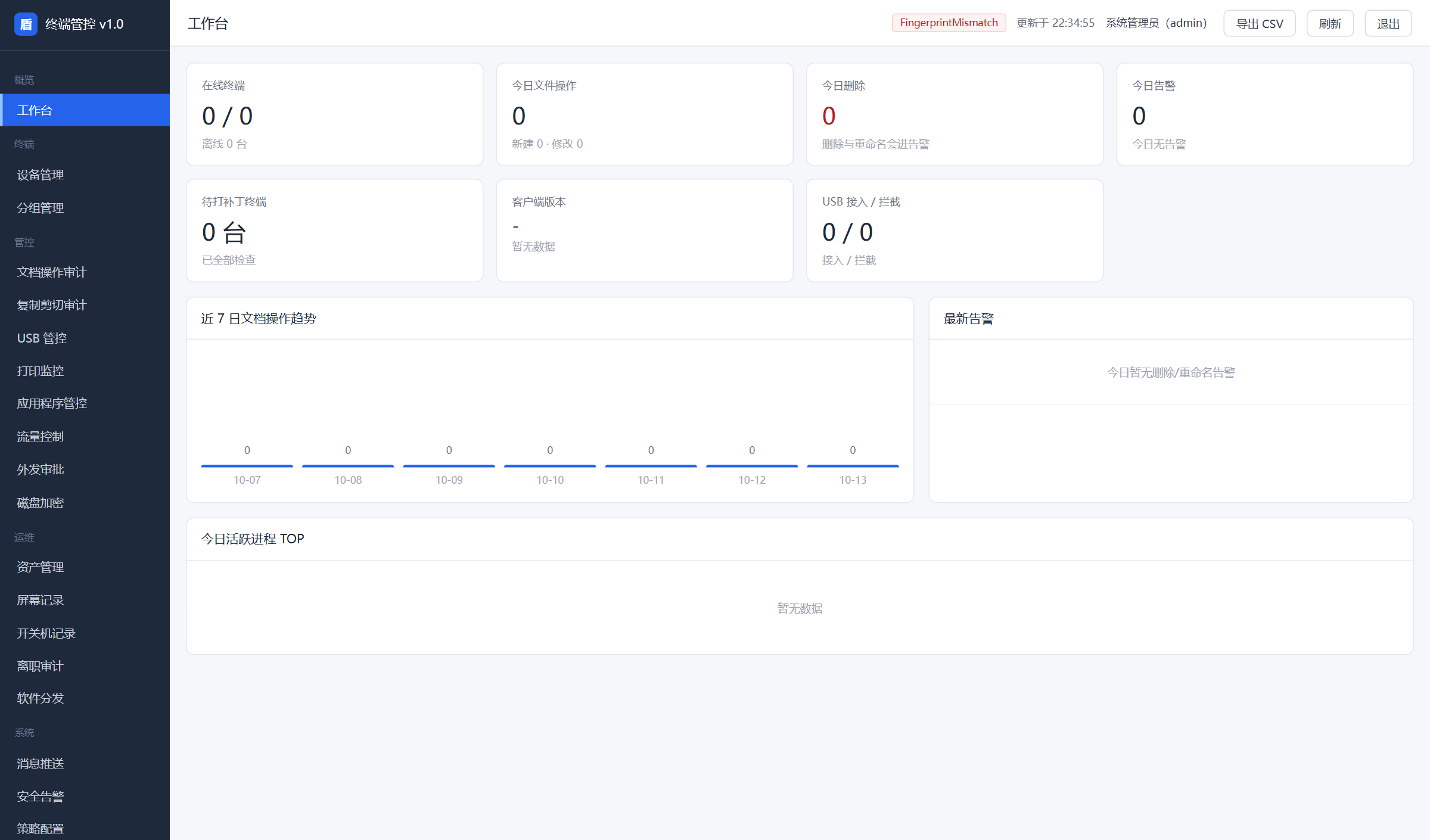Screen dimensions: 1430x840
Task: Click the 待打补丁终端 card
Action: [x=335, y=231]
